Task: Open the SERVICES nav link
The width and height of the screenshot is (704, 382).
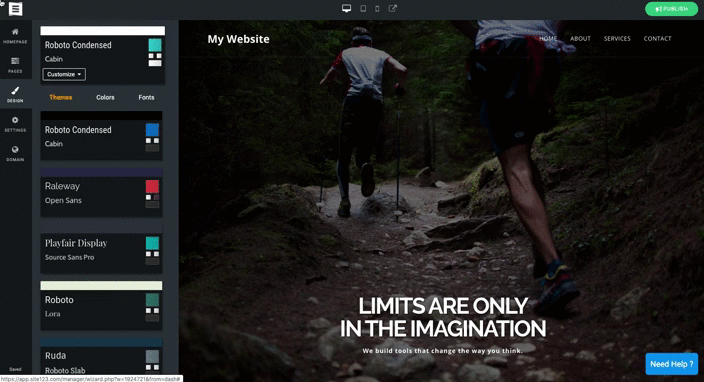Action: 617,39
